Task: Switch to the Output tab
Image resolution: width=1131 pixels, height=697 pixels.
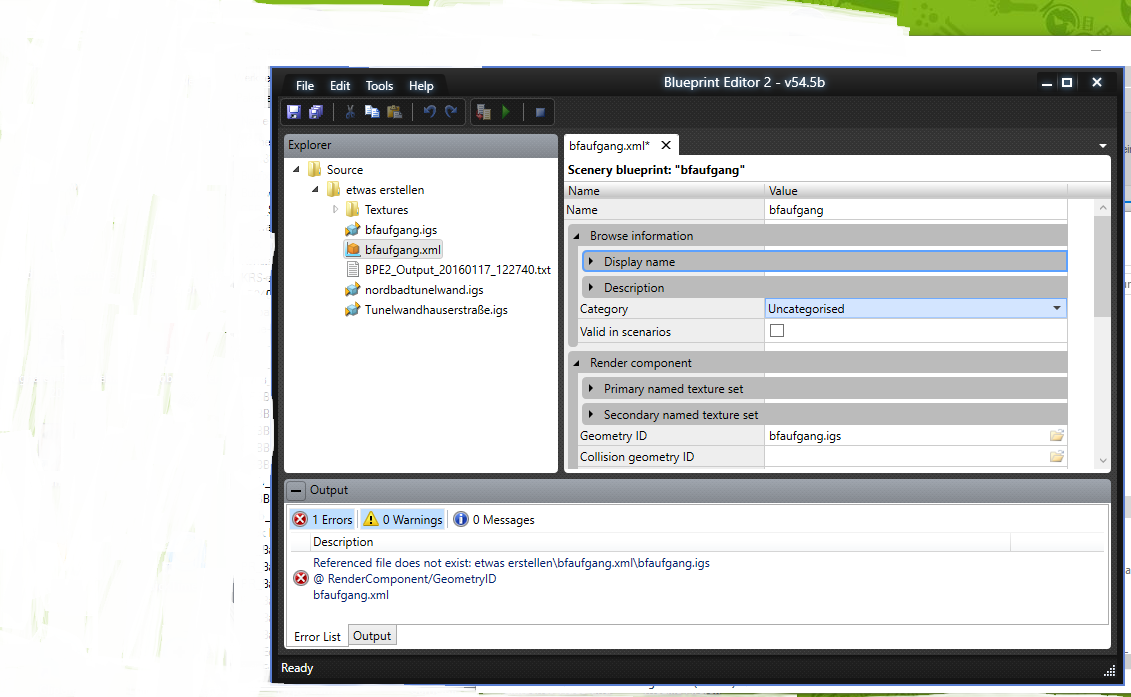Action: [x=372, y=636]
